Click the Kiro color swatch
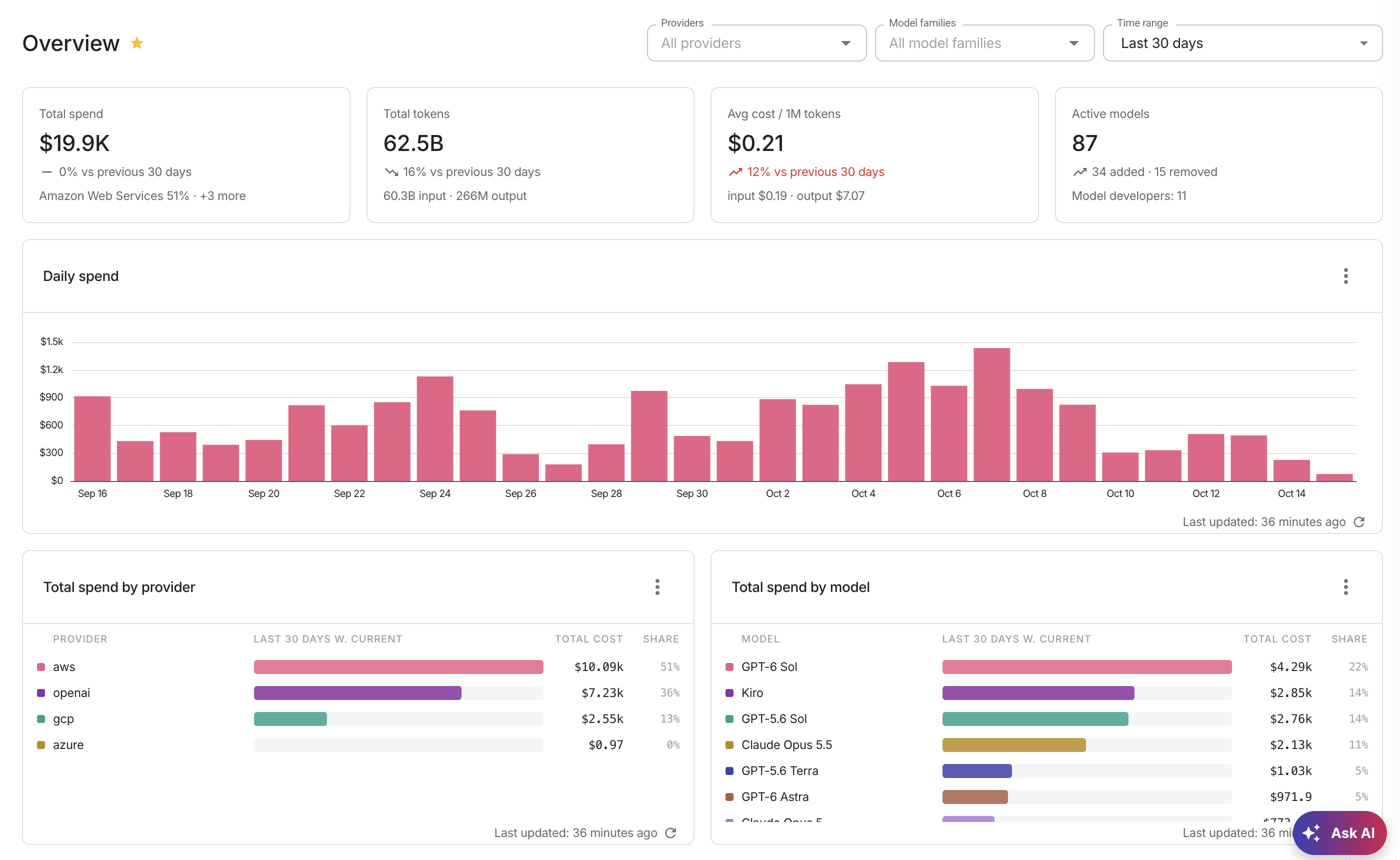The height and width of the screenshot is (860, 1400). coord(729,693)
